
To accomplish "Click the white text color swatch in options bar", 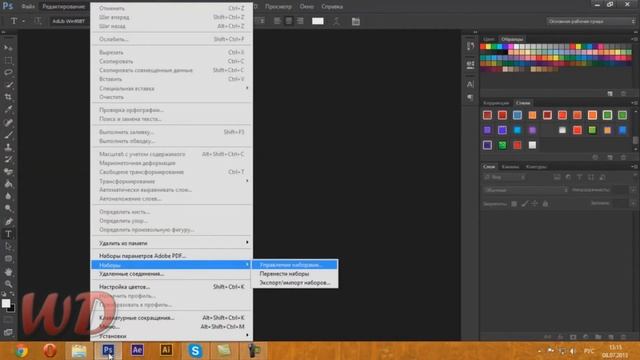I will tap(318, 21).
